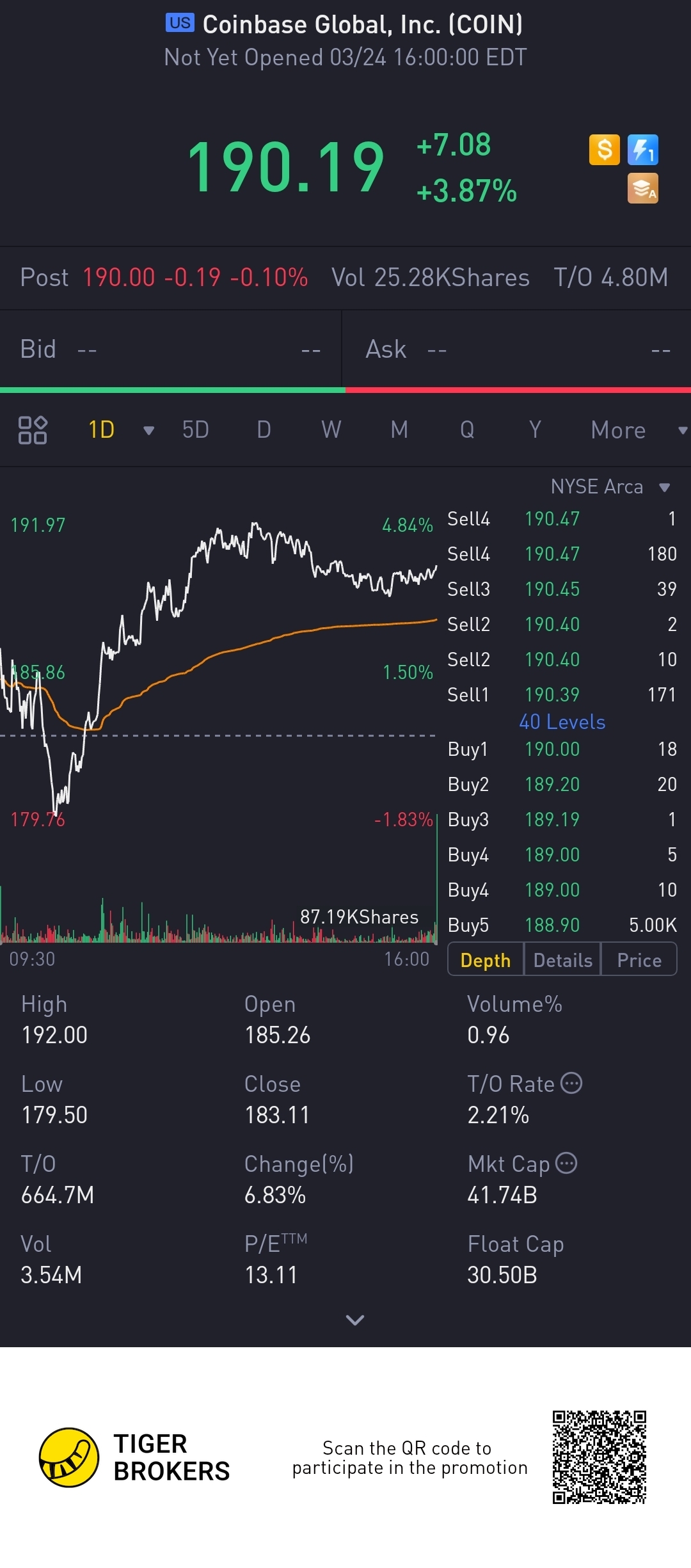Switch to the Y yearly chart
The image size is (691, 1568).
535,429
